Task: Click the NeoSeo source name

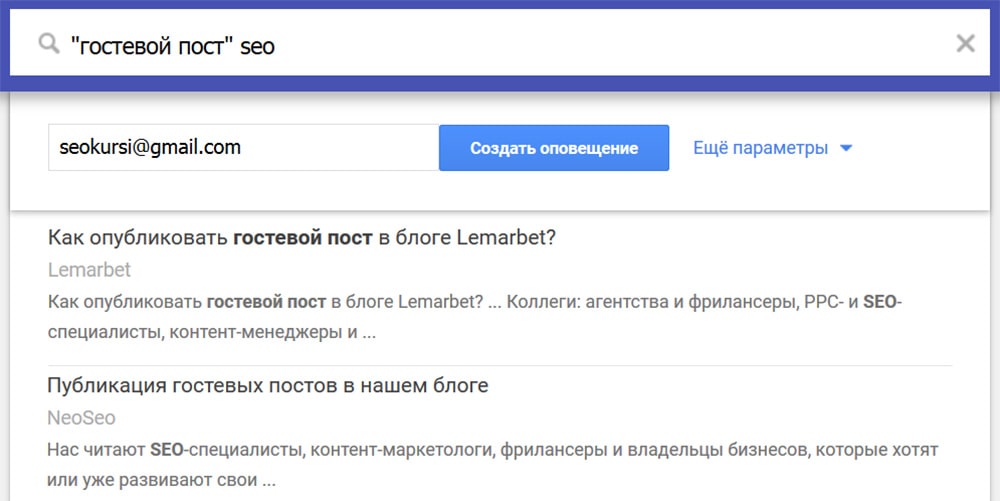Action: 81,417
